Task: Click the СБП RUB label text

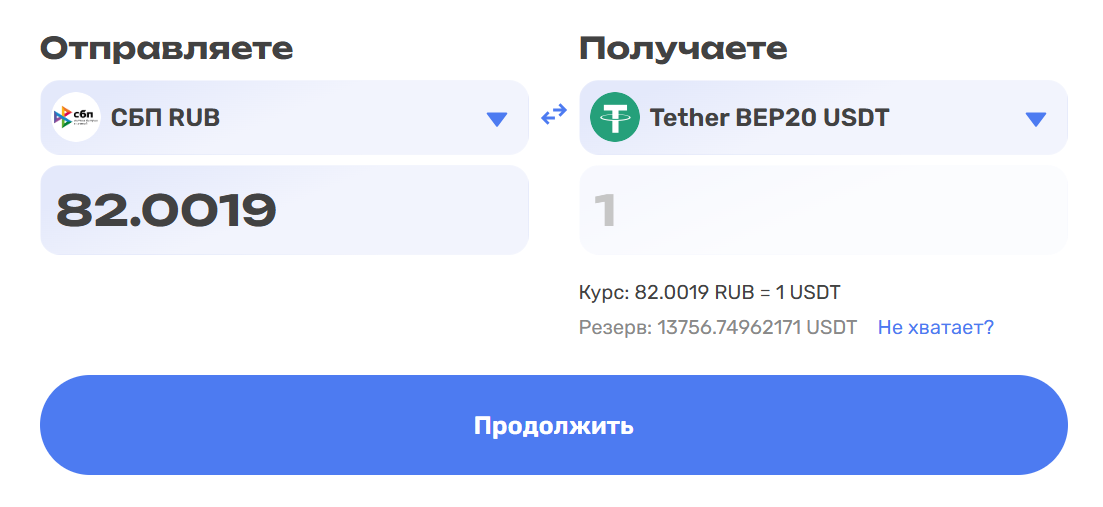Action: [165, 117]
